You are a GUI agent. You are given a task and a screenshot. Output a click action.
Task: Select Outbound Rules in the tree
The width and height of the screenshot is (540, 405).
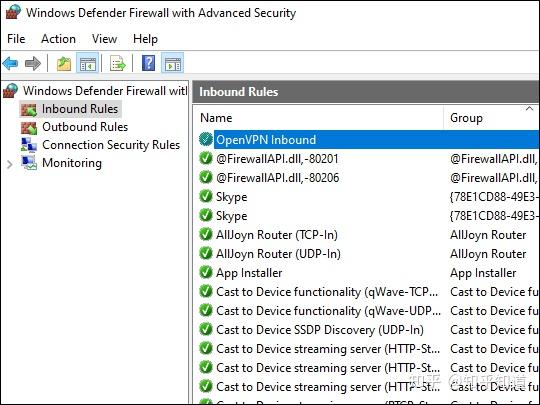85,127
